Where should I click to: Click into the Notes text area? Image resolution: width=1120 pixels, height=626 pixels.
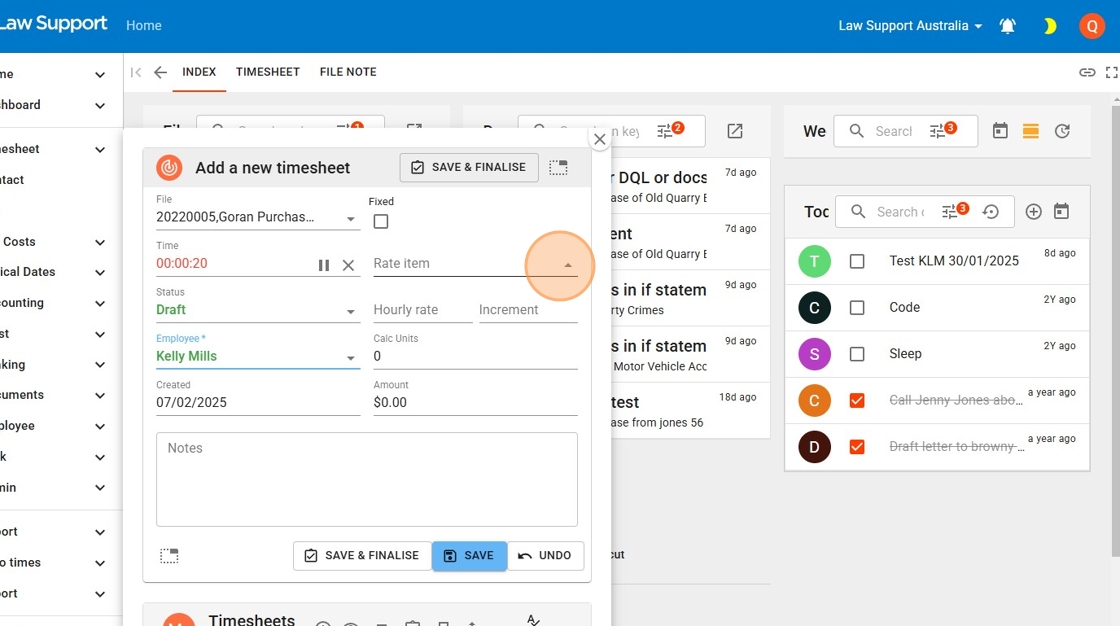coord(367,480)
